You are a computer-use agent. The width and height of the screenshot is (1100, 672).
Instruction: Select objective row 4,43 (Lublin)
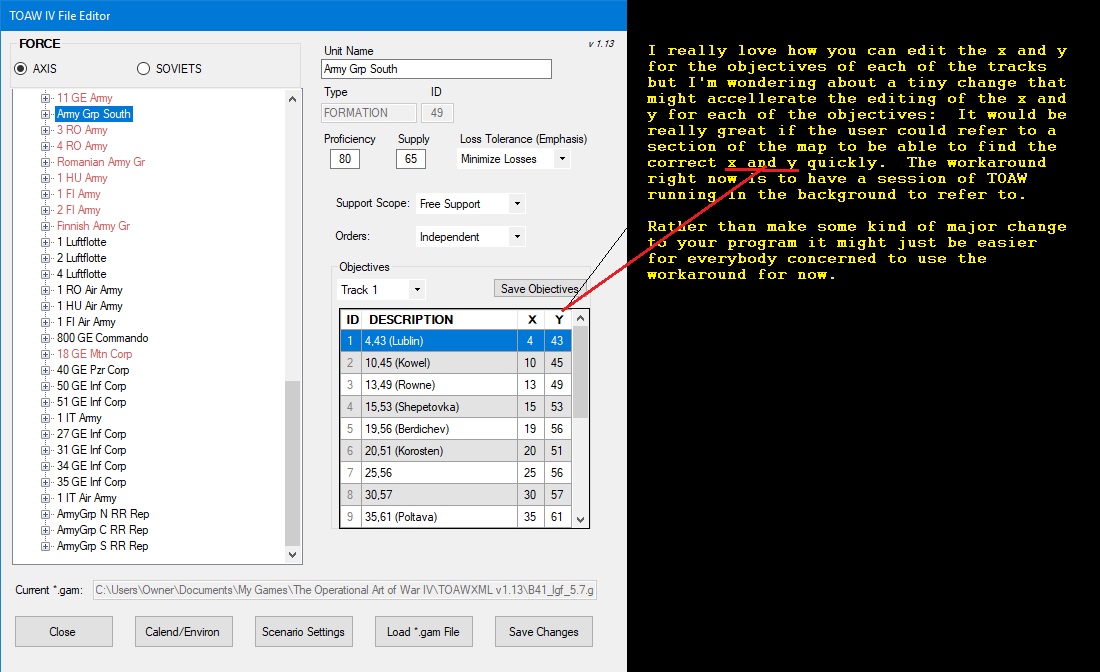tap(456, 341)
